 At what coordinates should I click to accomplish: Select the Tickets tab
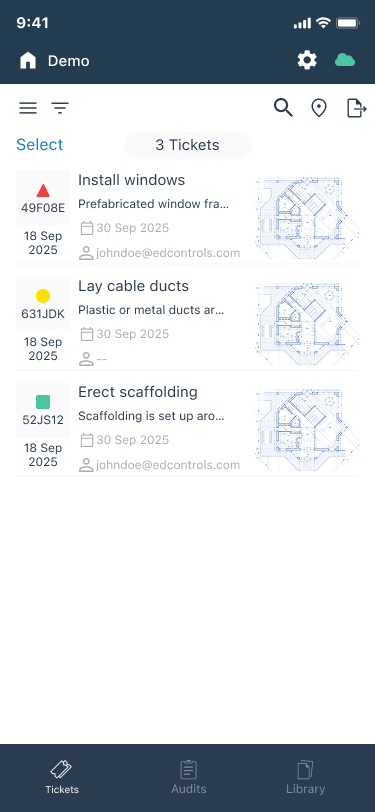click(62, 777)
